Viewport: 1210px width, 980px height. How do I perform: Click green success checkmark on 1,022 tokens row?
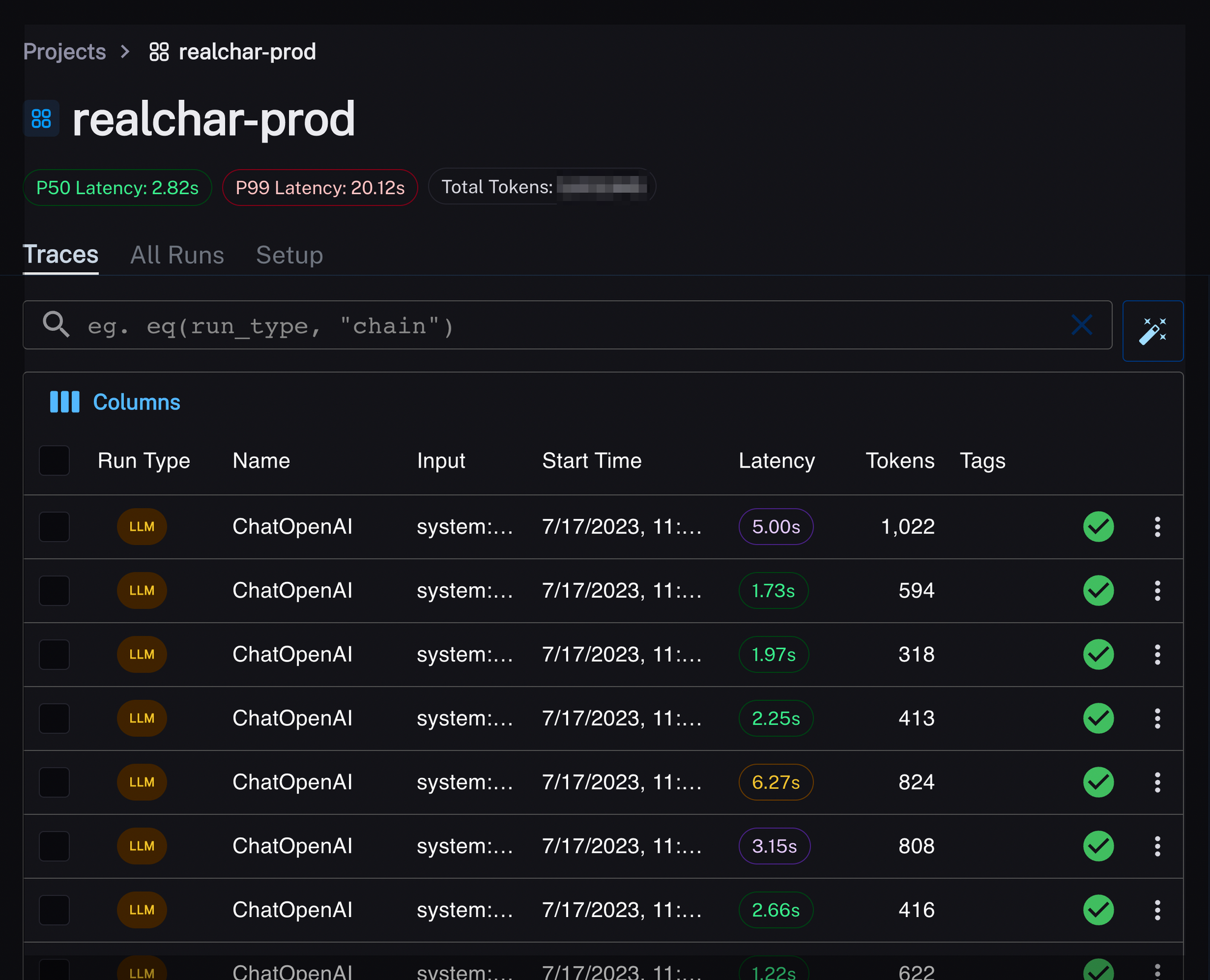1098,527
